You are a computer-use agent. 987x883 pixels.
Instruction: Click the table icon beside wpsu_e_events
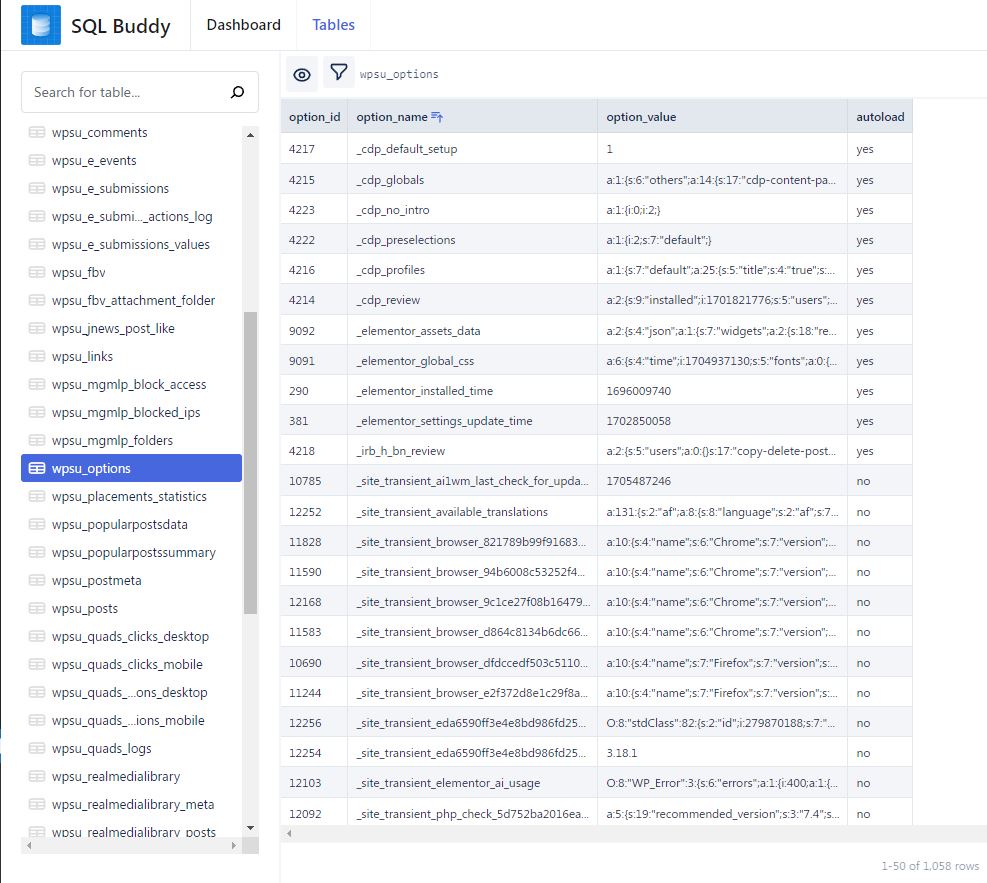[37, 160]
